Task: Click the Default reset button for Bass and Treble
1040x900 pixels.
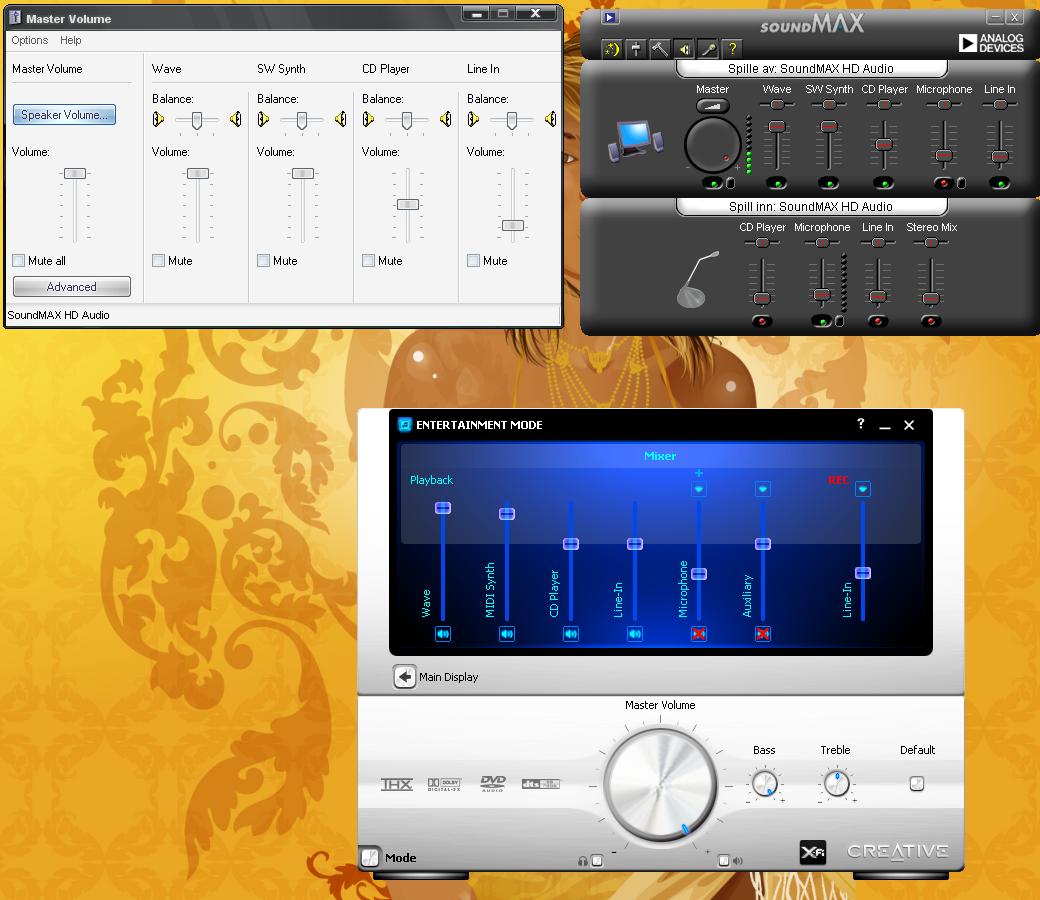Action: coord(917,784)
